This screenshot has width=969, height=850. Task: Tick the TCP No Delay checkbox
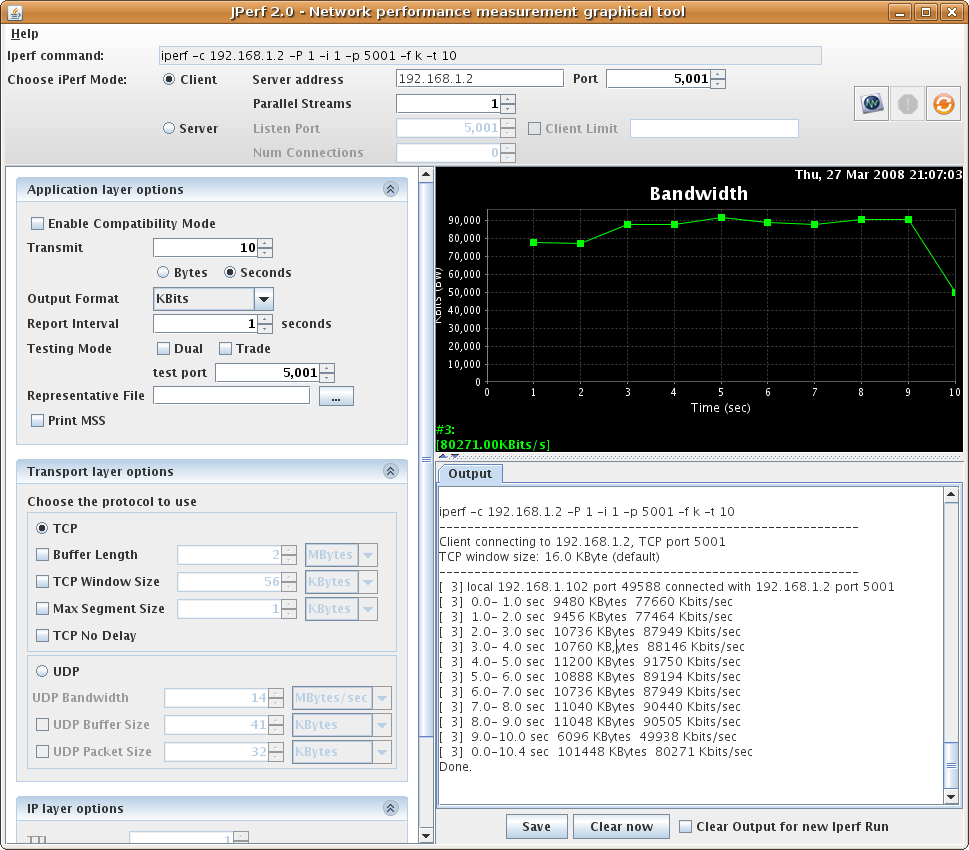pyautogui.click(x=43, y=635)
